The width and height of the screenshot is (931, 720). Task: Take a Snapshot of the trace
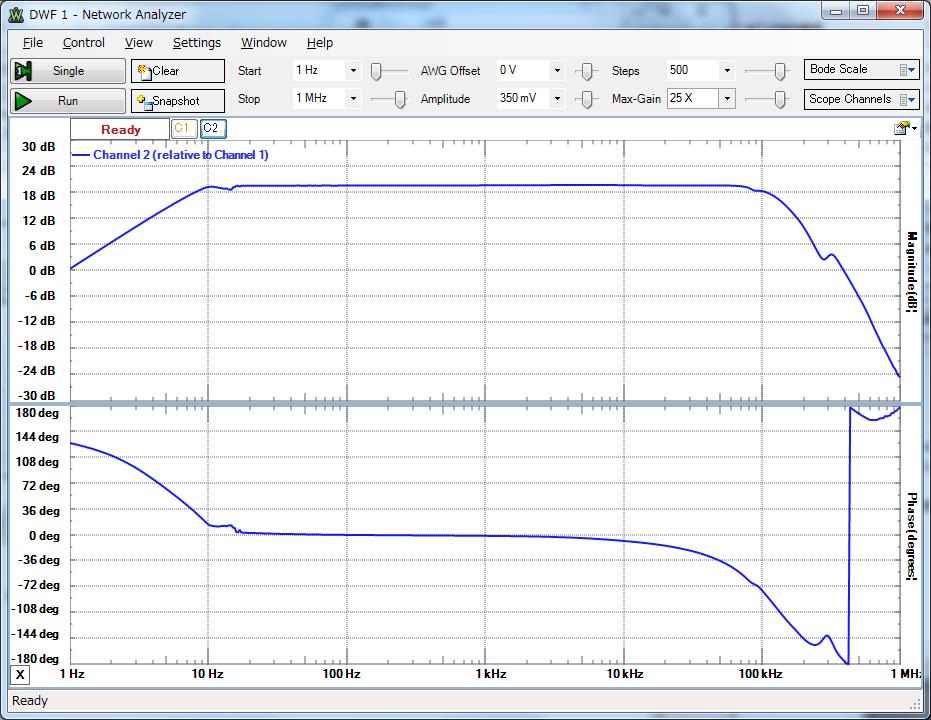tap(177, 101)
